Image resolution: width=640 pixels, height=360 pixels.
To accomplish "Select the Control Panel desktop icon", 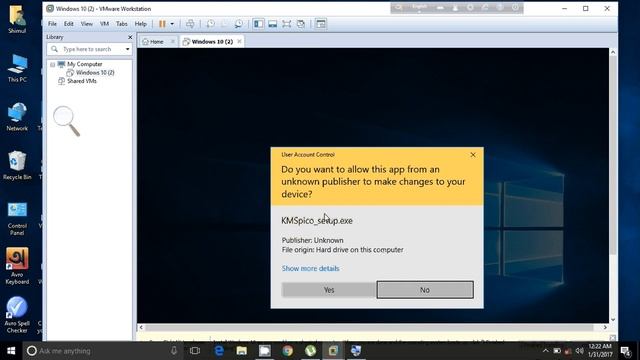I will 17,219.
